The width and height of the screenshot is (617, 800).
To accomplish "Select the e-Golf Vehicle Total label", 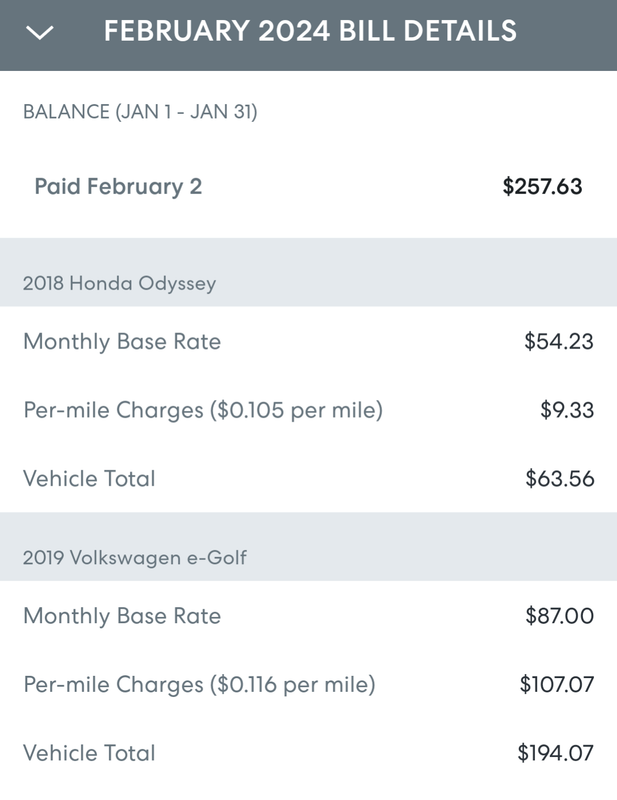I will tap(89, 753).
